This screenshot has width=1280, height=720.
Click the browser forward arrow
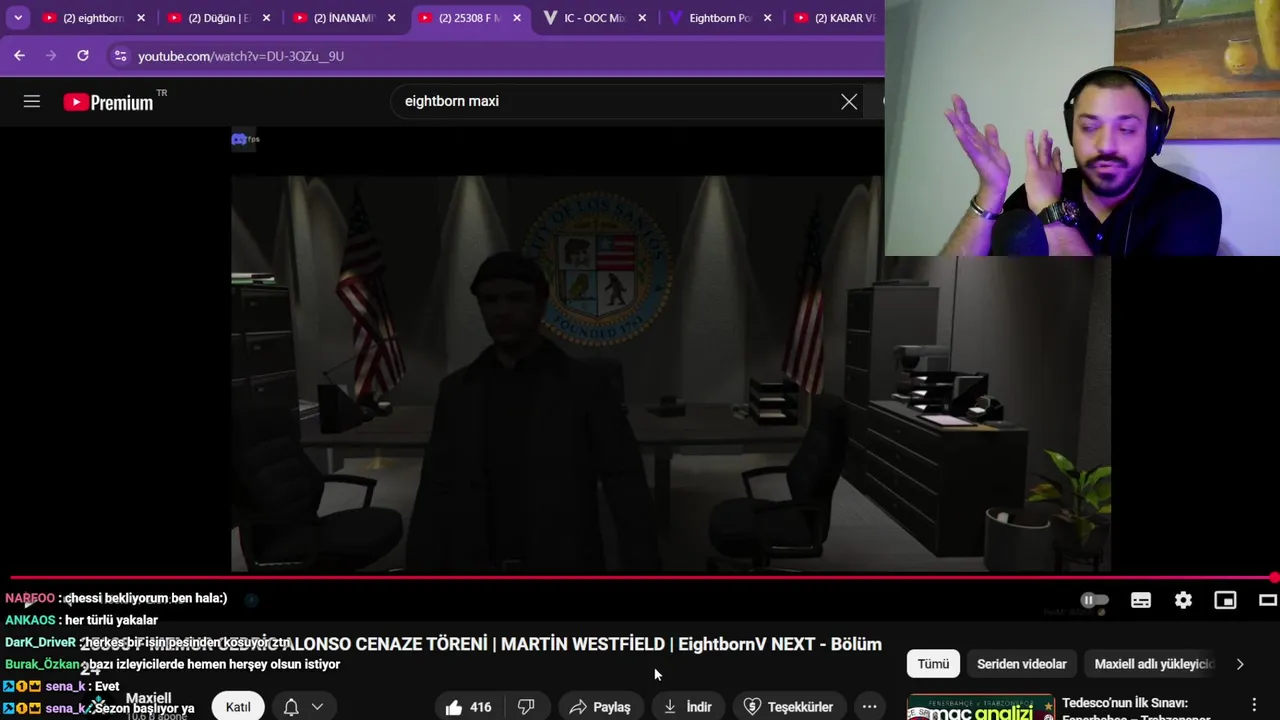click(51, 56)
